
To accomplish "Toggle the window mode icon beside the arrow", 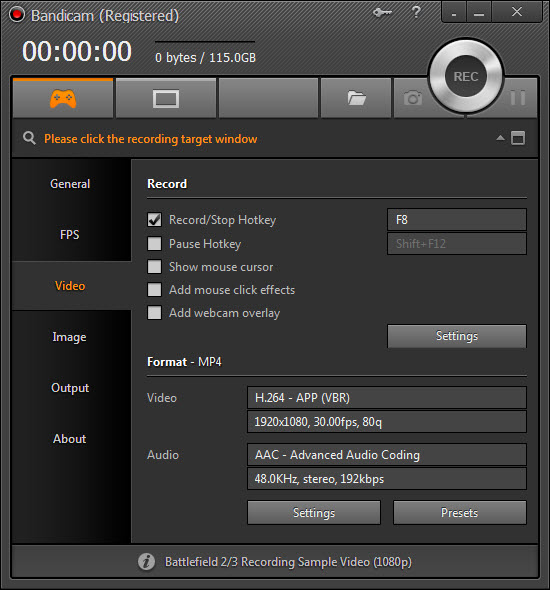I will pyautogui.click(x=518, y=138).
